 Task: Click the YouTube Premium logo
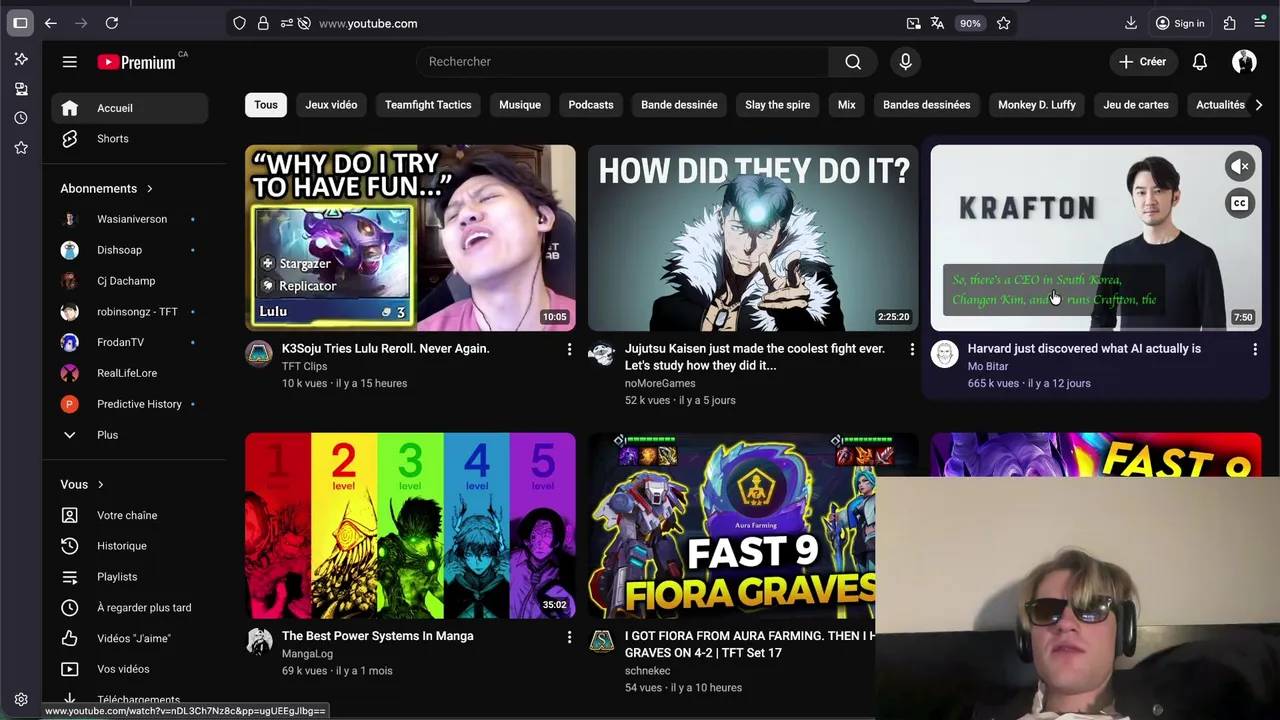(x=136, y=62)
